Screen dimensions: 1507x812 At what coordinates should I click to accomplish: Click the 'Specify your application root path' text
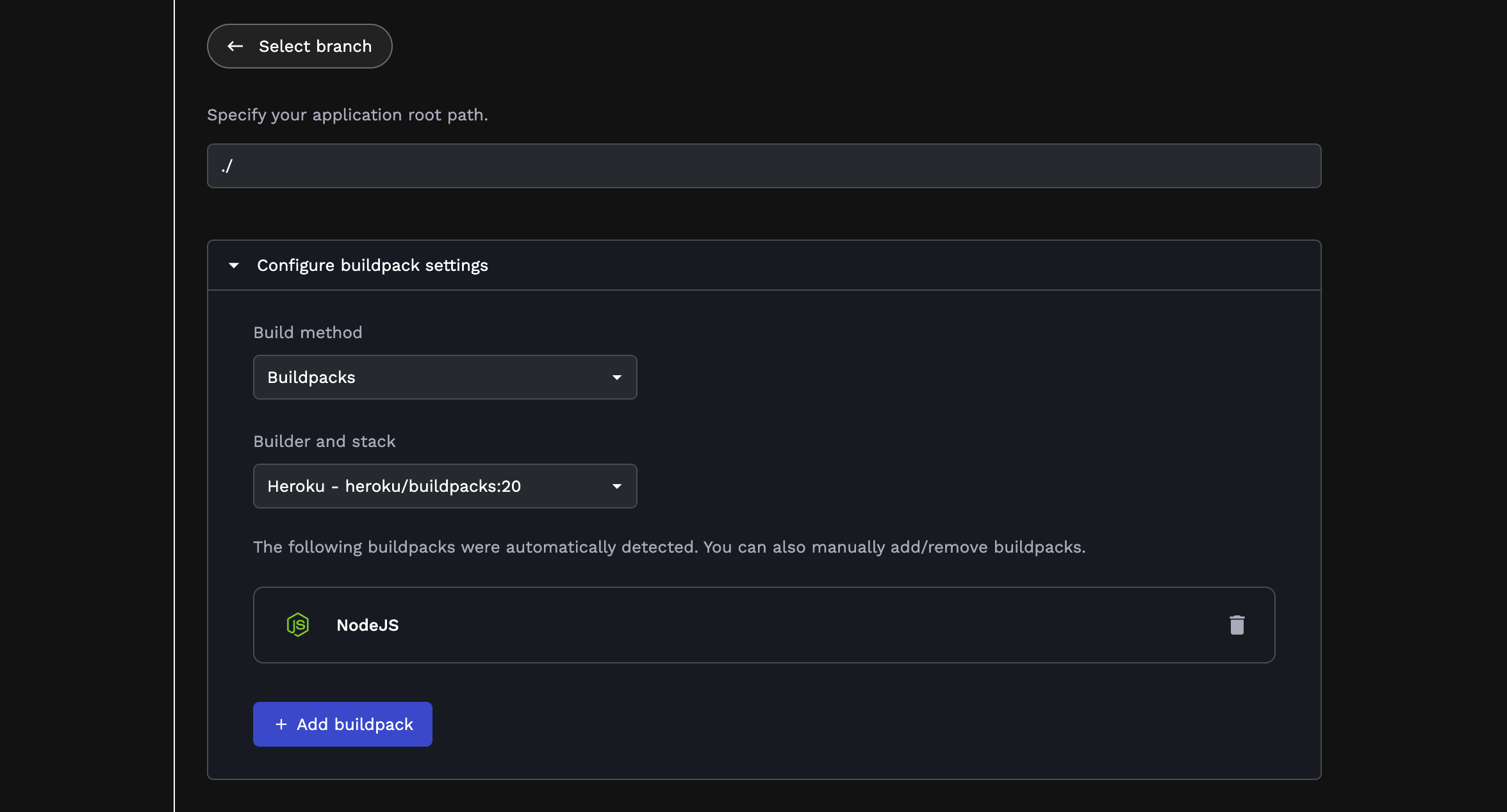(347, 115)
